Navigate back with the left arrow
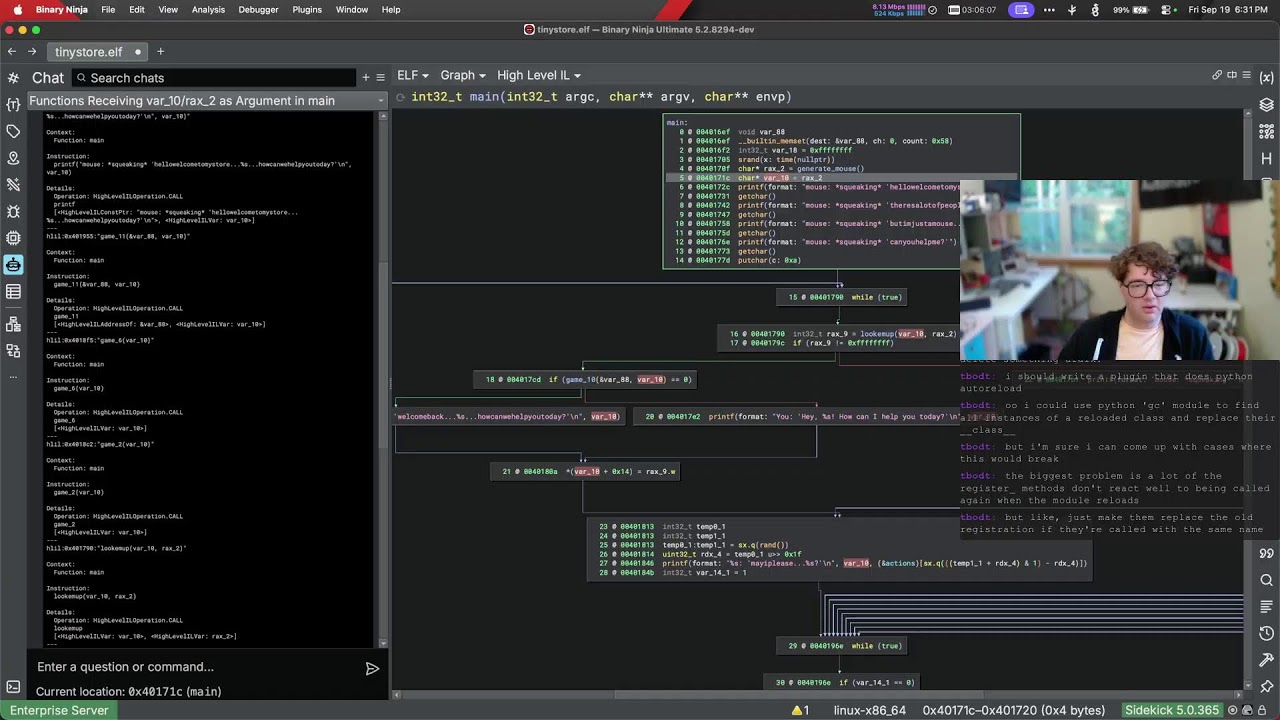The height and width of the screenshot is (720, 1280). pyautogui.click(x=11, y=51)
